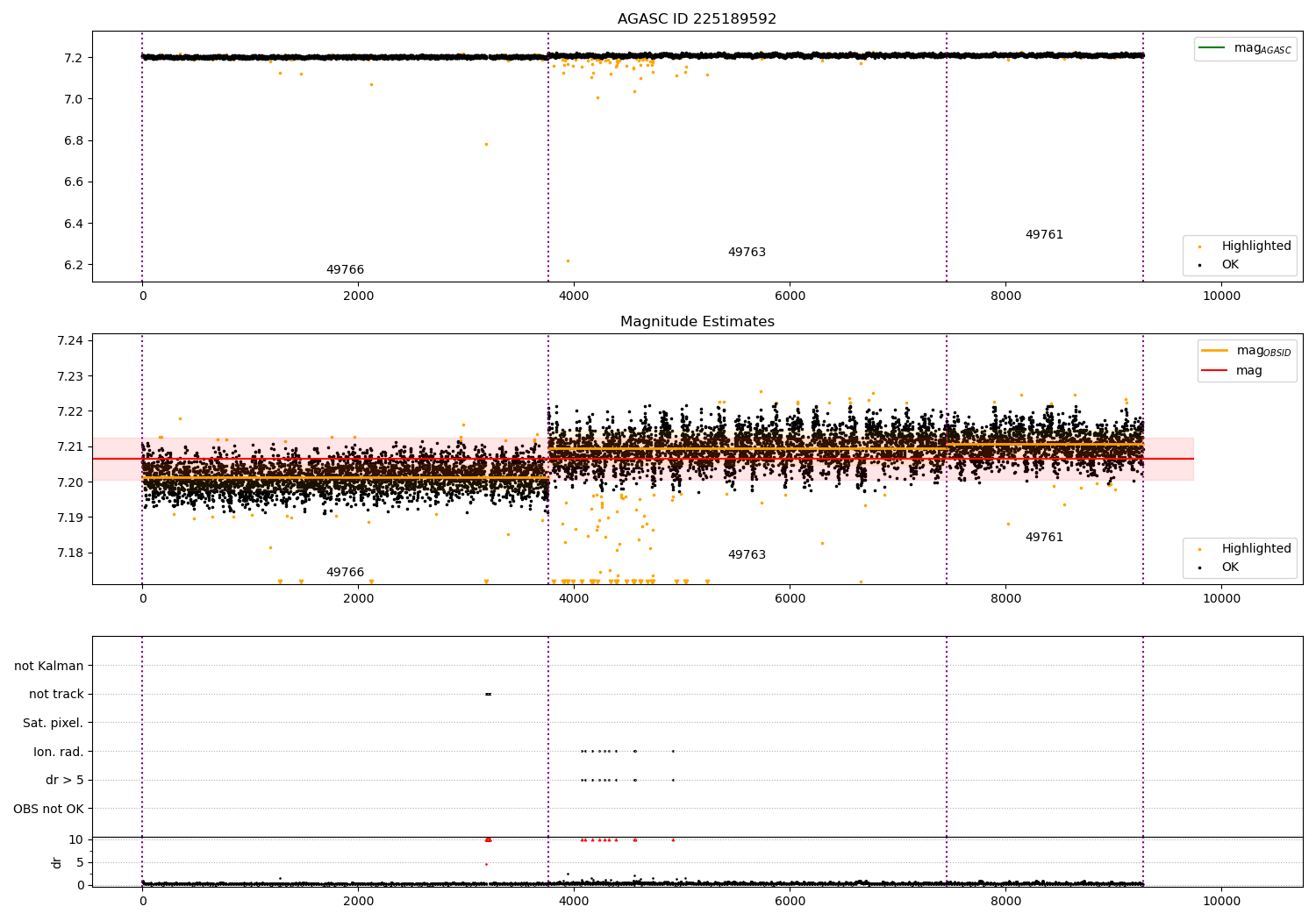Click y-tick 7.18 in middle plot
The image size is (1316, 921).
pyautogui.click(x=69, y=553)
